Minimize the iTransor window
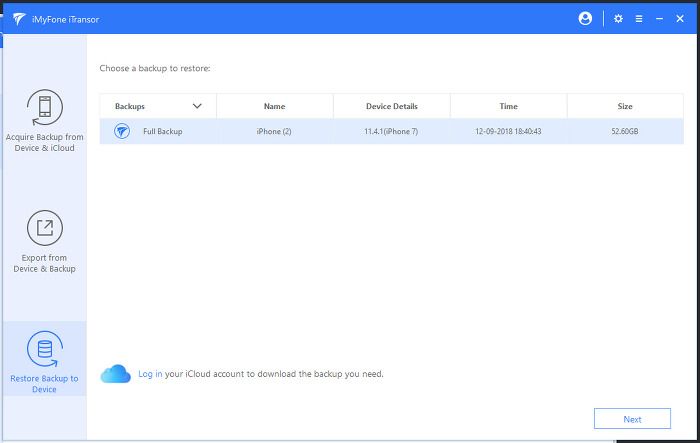Viewport: 700px width, 443px height. (x=659, y=19)
